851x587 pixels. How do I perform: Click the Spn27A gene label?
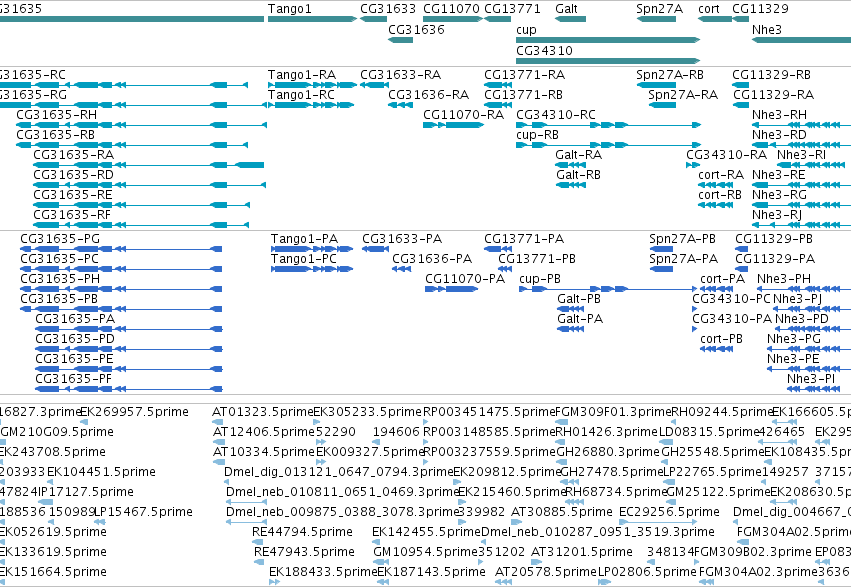click(x=659, y=9)
